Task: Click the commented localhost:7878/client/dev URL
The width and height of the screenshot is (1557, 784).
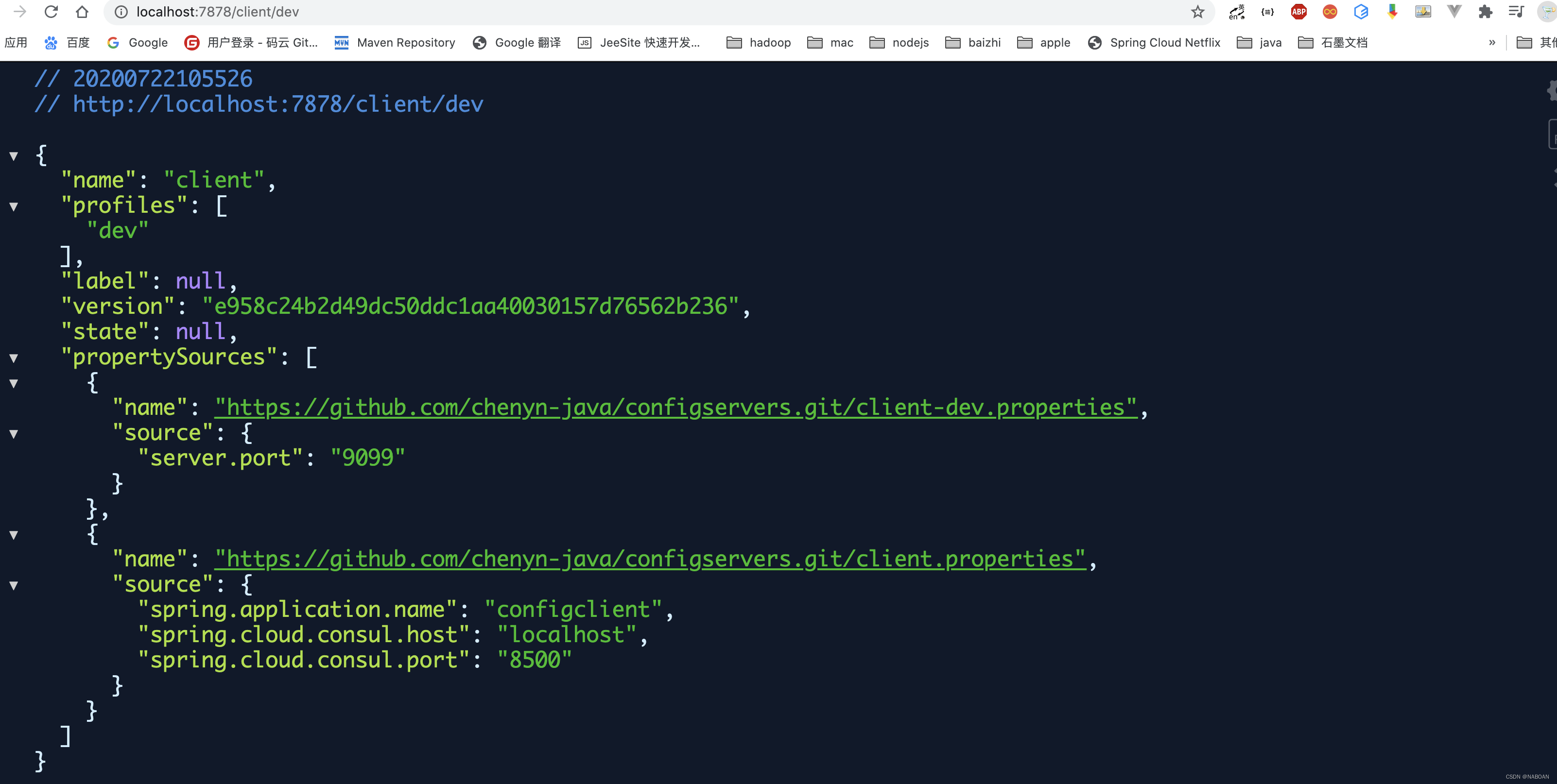Action: tap(278, 104)
